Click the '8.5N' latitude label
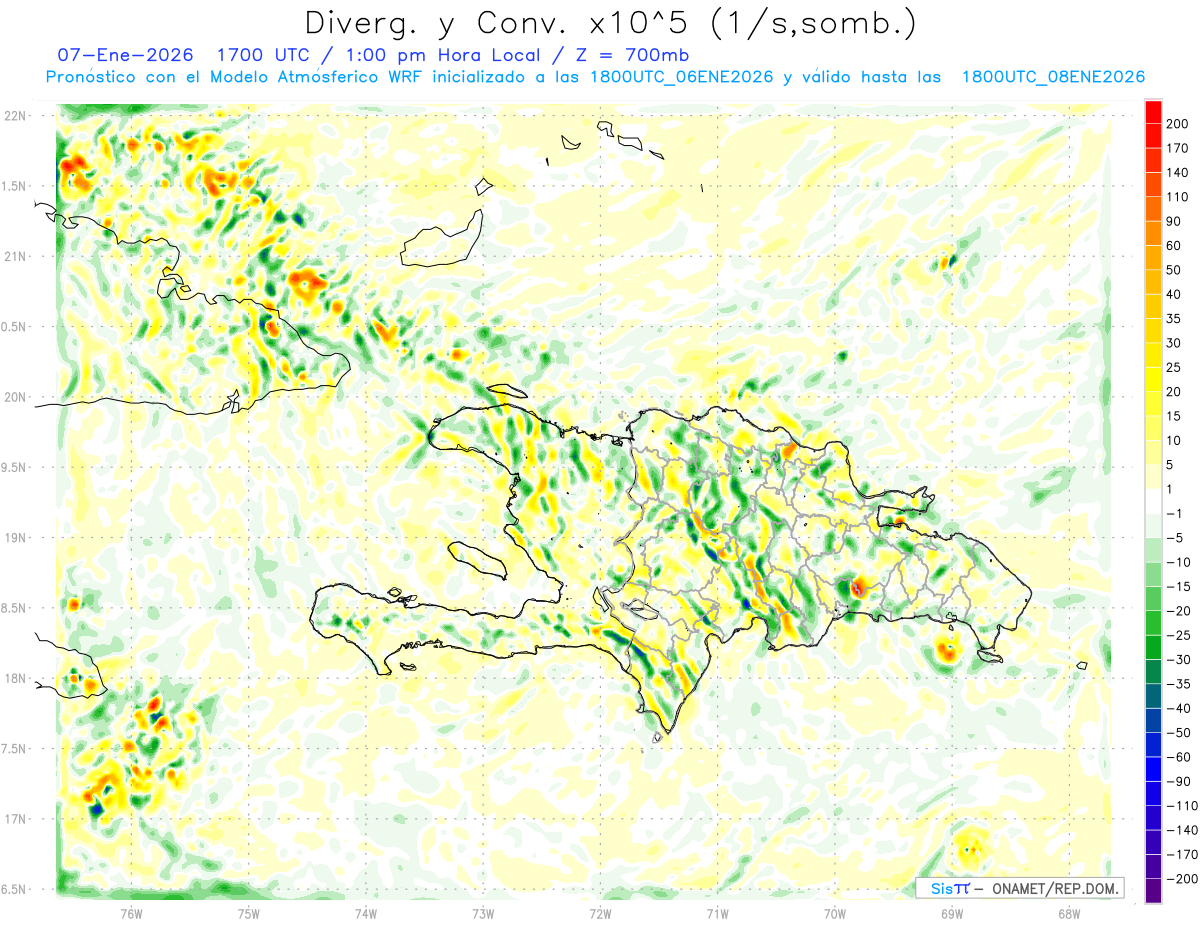The width and height of the screenshot is (1200, 927). (14, 608)
